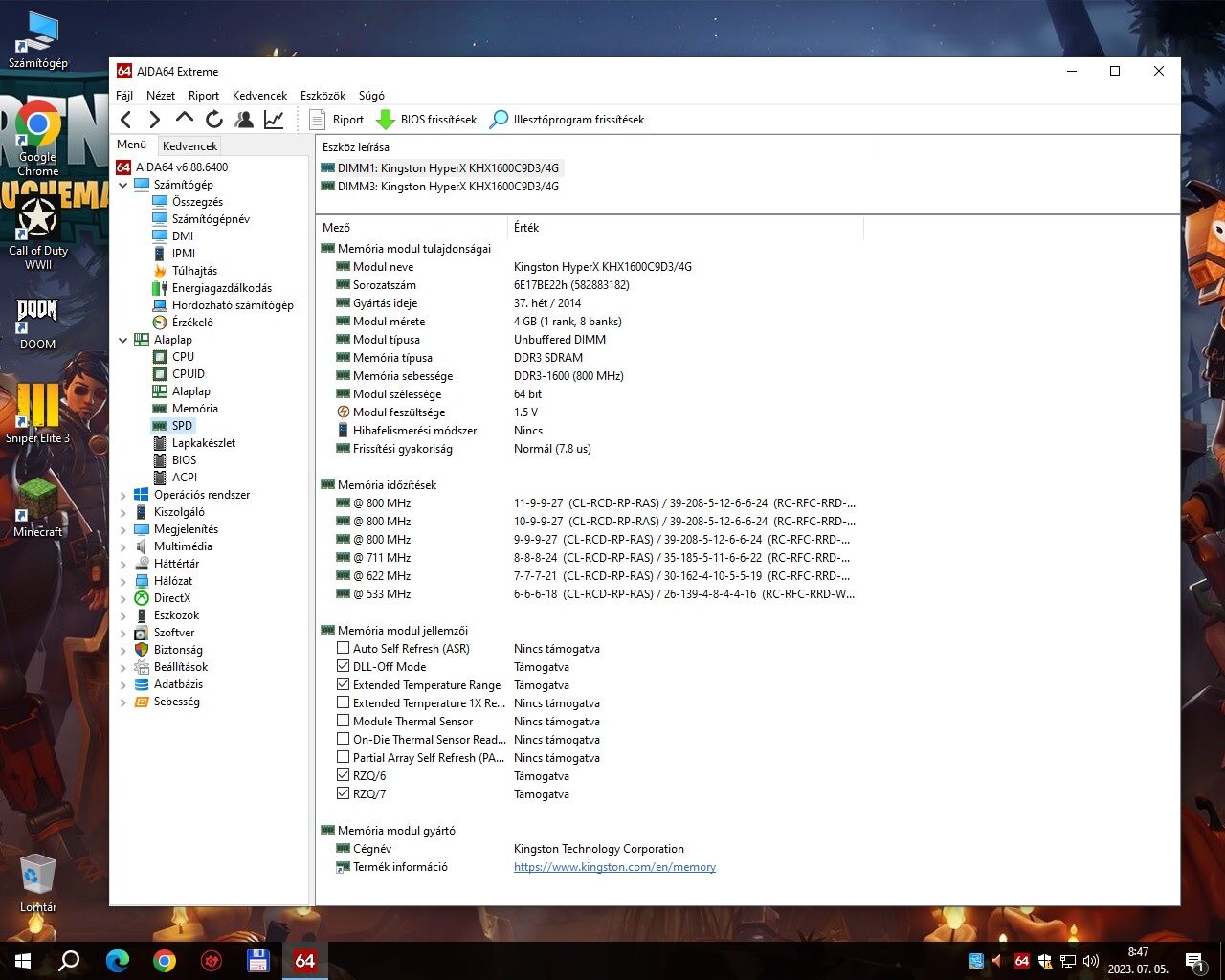Open the Súgó menu
This screenshot has height=980, width=1225.
click(371, 96)
